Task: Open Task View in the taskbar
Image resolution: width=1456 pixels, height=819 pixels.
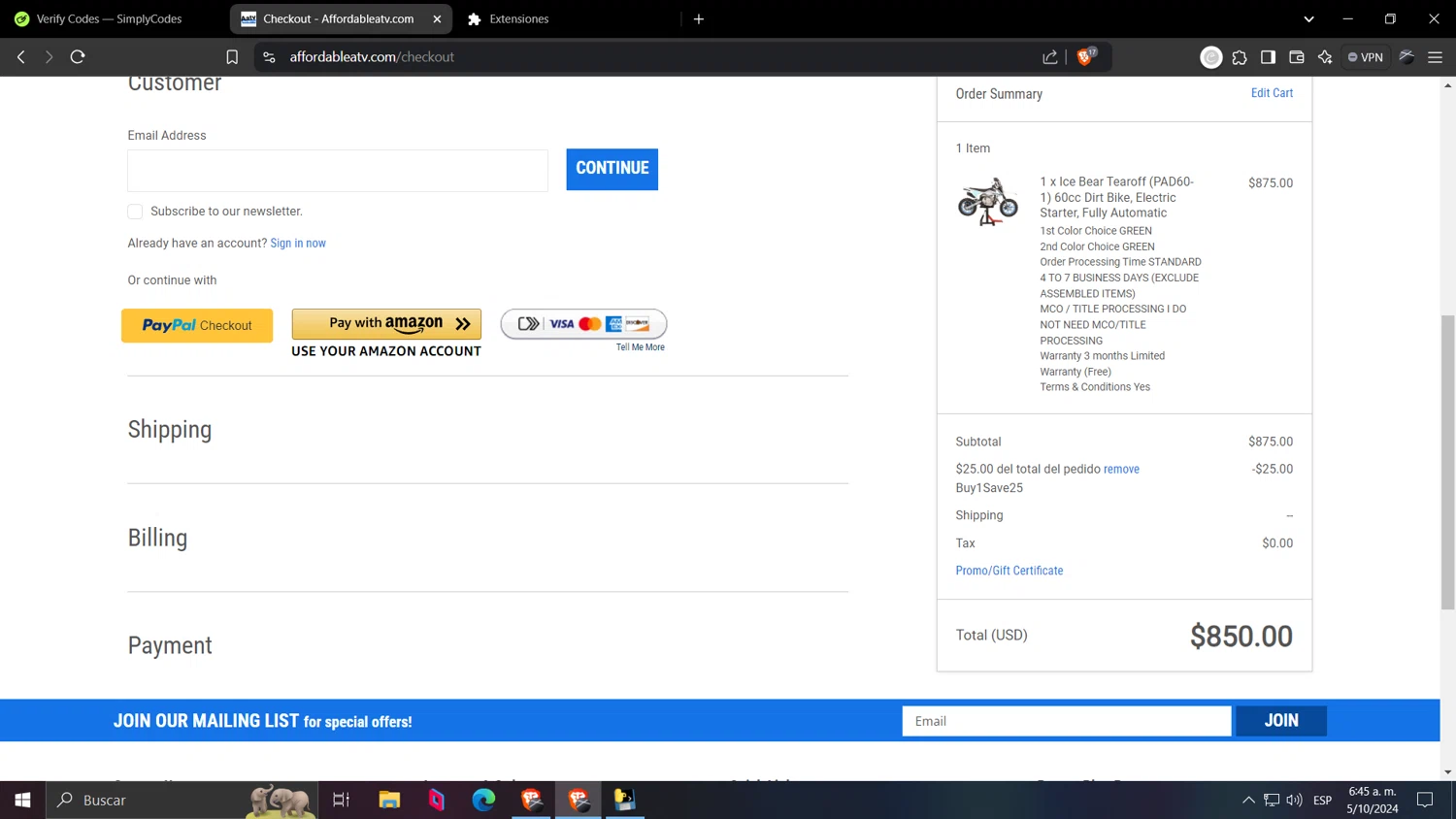Action: [x=341, y=800]
